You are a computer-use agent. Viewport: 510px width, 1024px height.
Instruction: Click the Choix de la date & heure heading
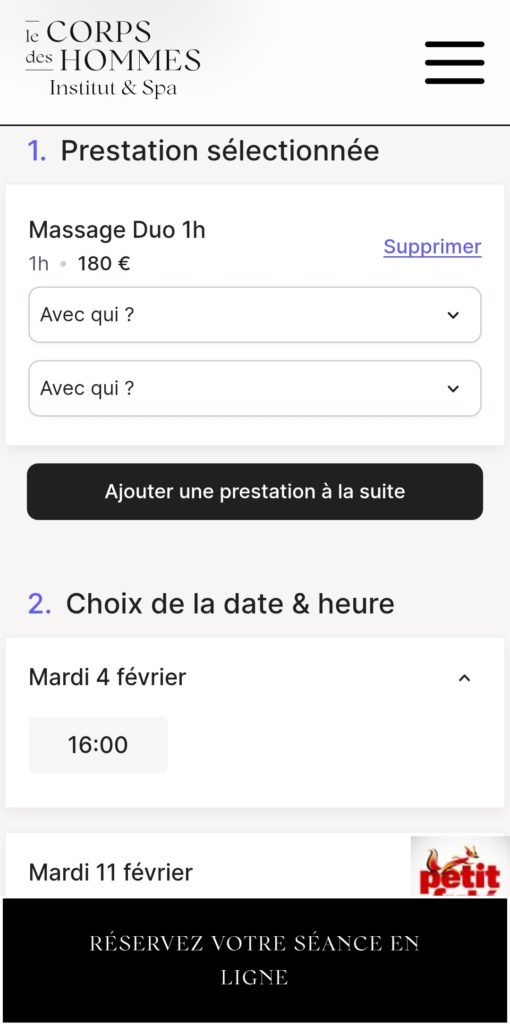pyautogui.click(x=230, y=604)
